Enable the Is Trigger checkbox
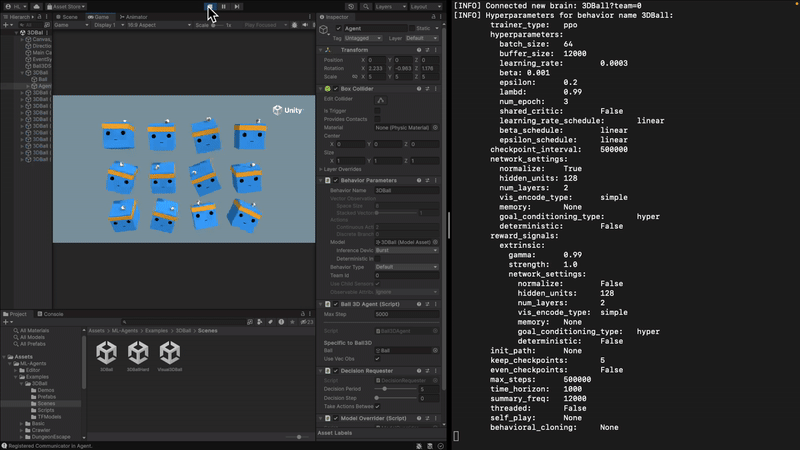 378,111
